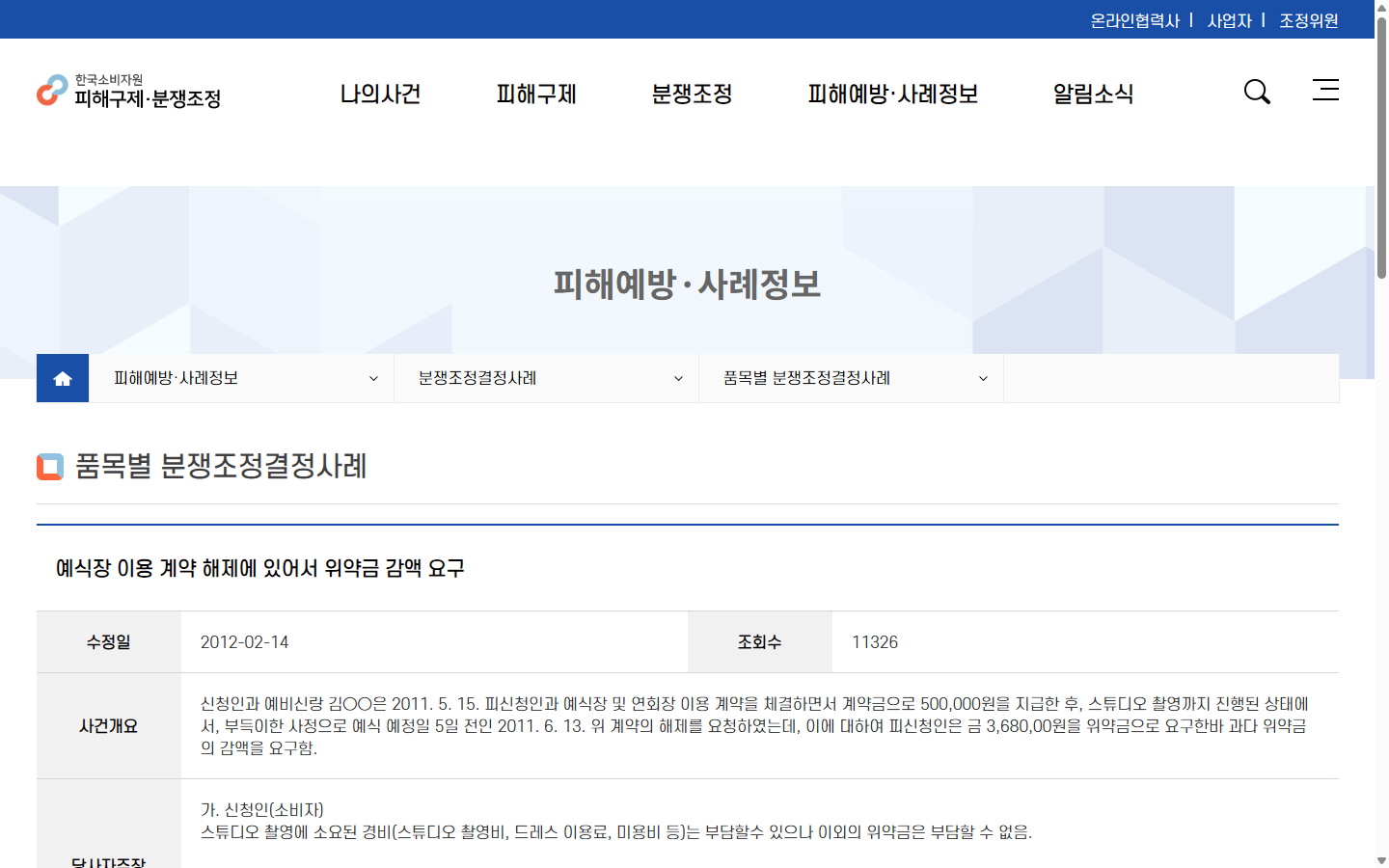
Task: Click the case title 예식장 이용 계약 해제에 있어서 위약금 감액 요구
Action: click(260, 568)
